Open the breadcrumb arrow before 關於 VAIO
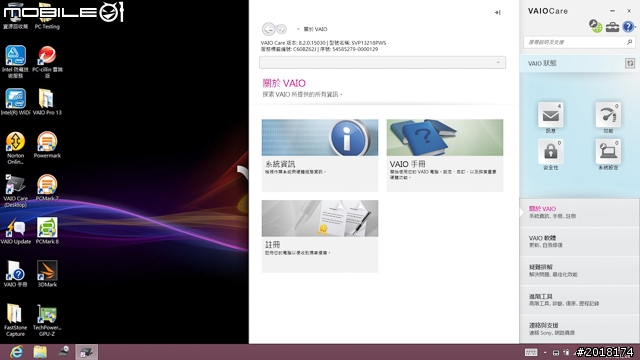The height and width of the screenshot is (360, 640). 298,29
